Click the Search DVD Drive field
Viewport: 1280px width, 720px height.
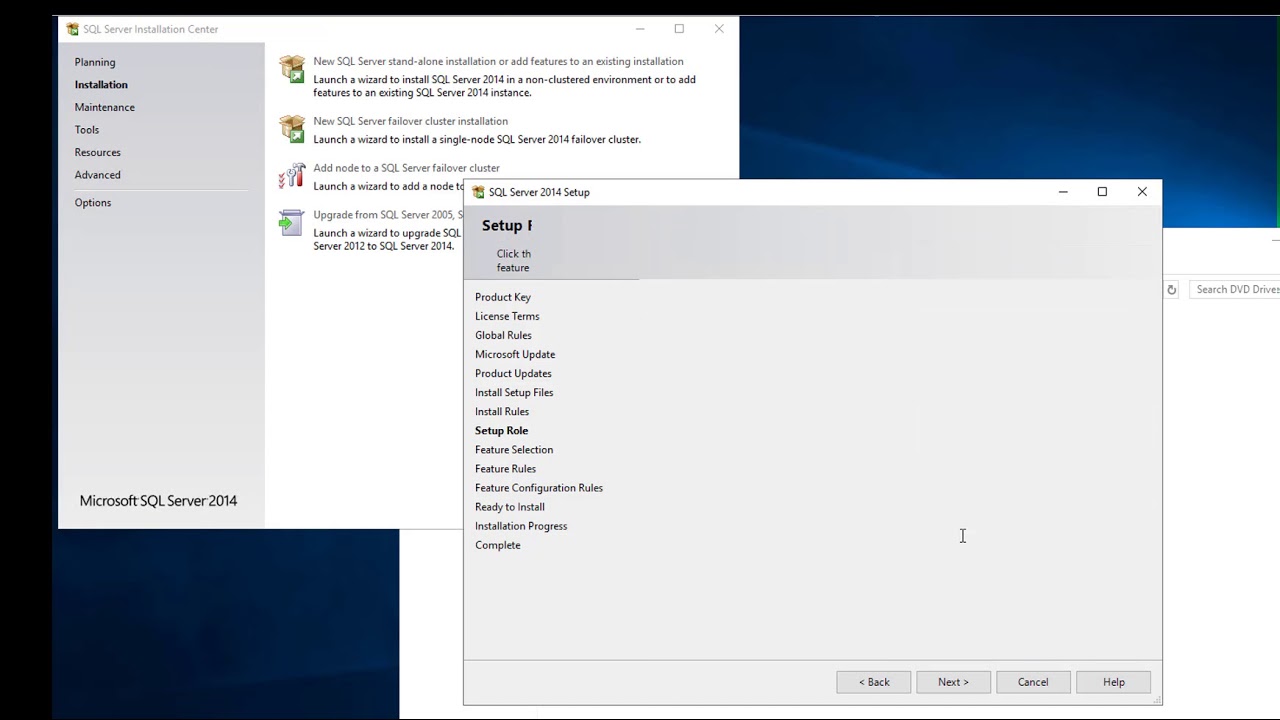(1236, 290)
